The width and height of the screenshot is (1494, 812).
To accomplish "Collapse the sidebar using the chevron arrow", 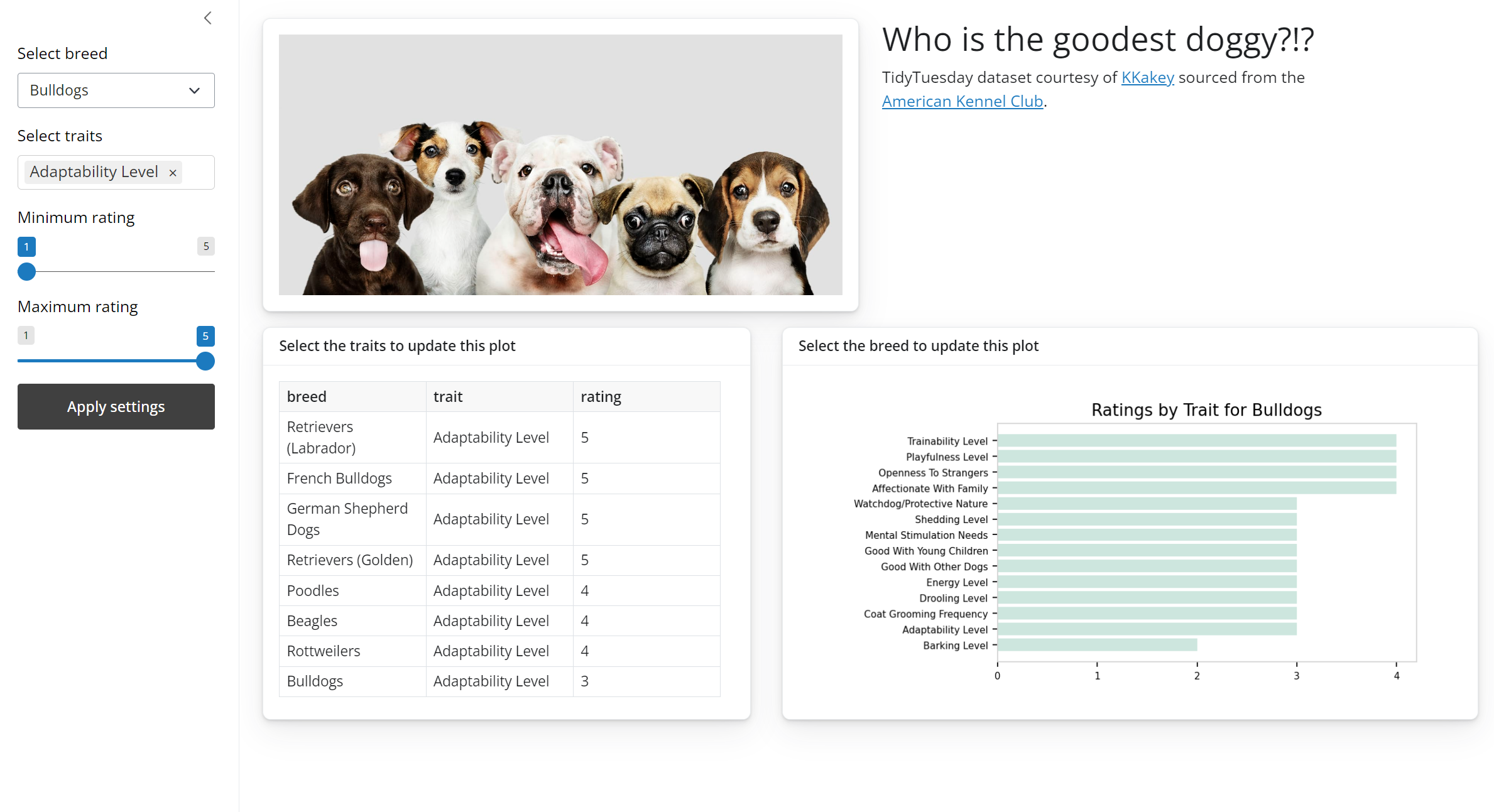I will [x=207, y=18].
